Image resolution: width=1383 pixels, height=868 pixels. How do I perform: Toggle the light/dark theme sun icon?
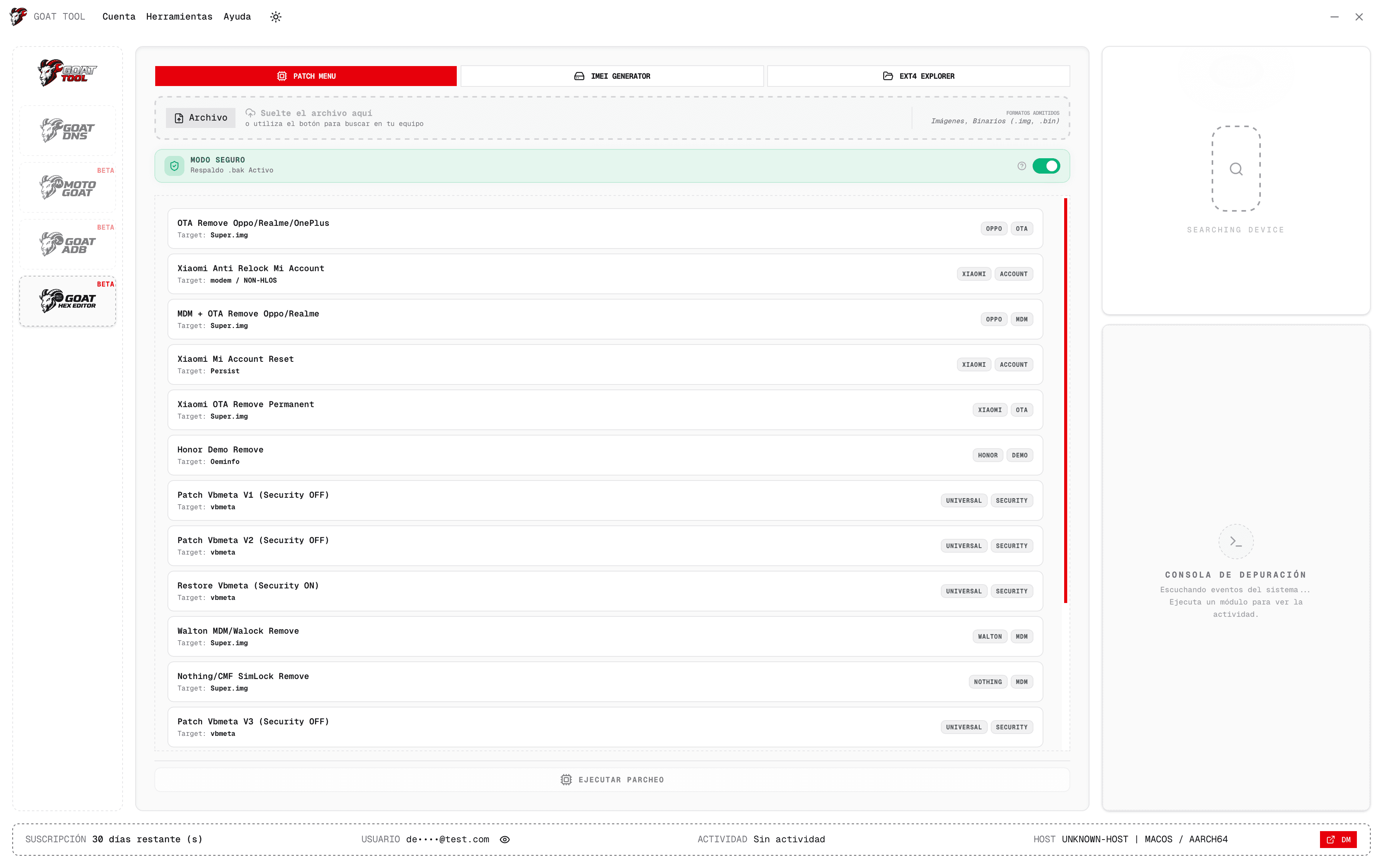pyautogui.click(x=275, y=17)
